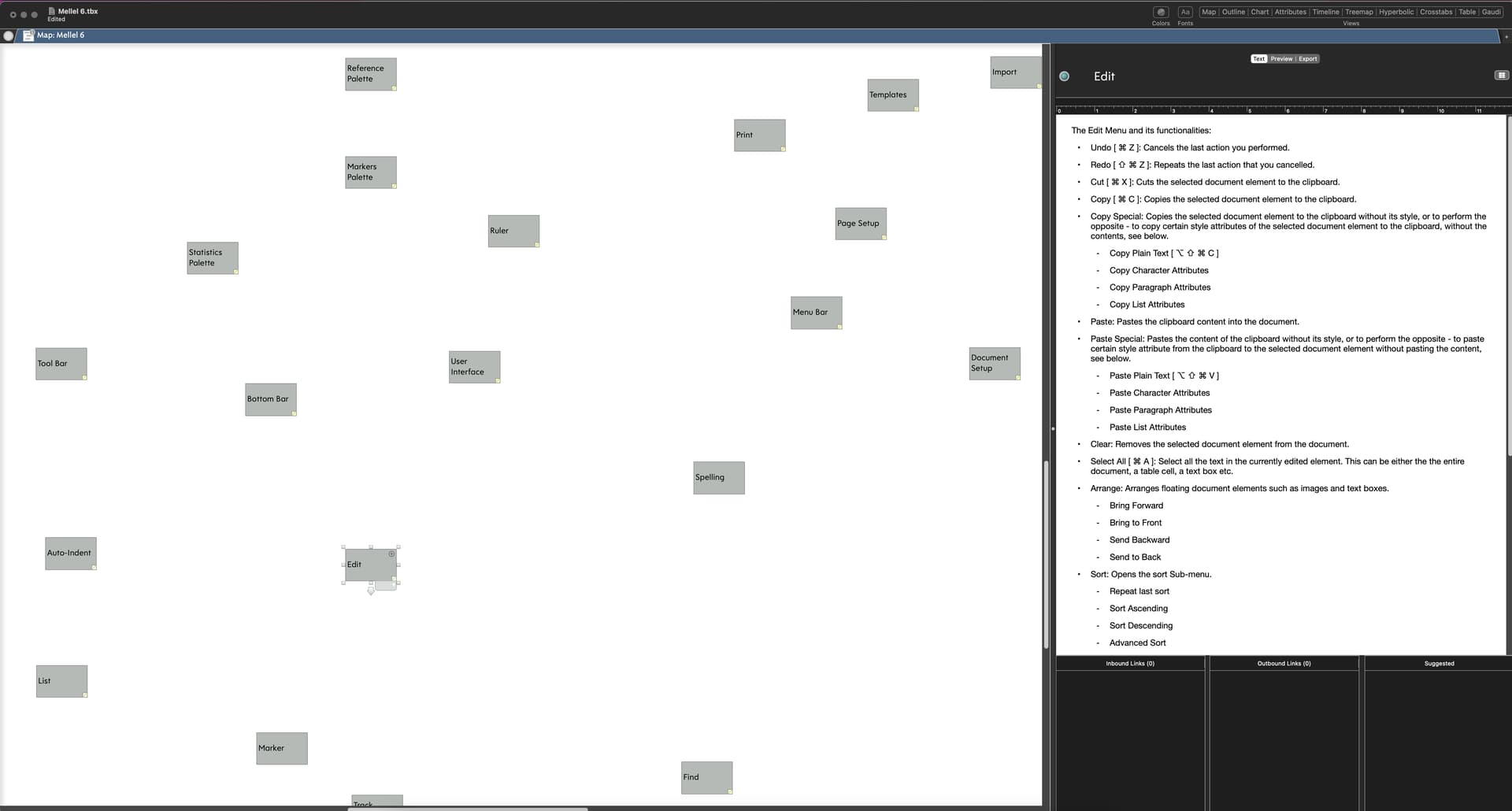Click the teal color dot beside Edit title

1064,76
